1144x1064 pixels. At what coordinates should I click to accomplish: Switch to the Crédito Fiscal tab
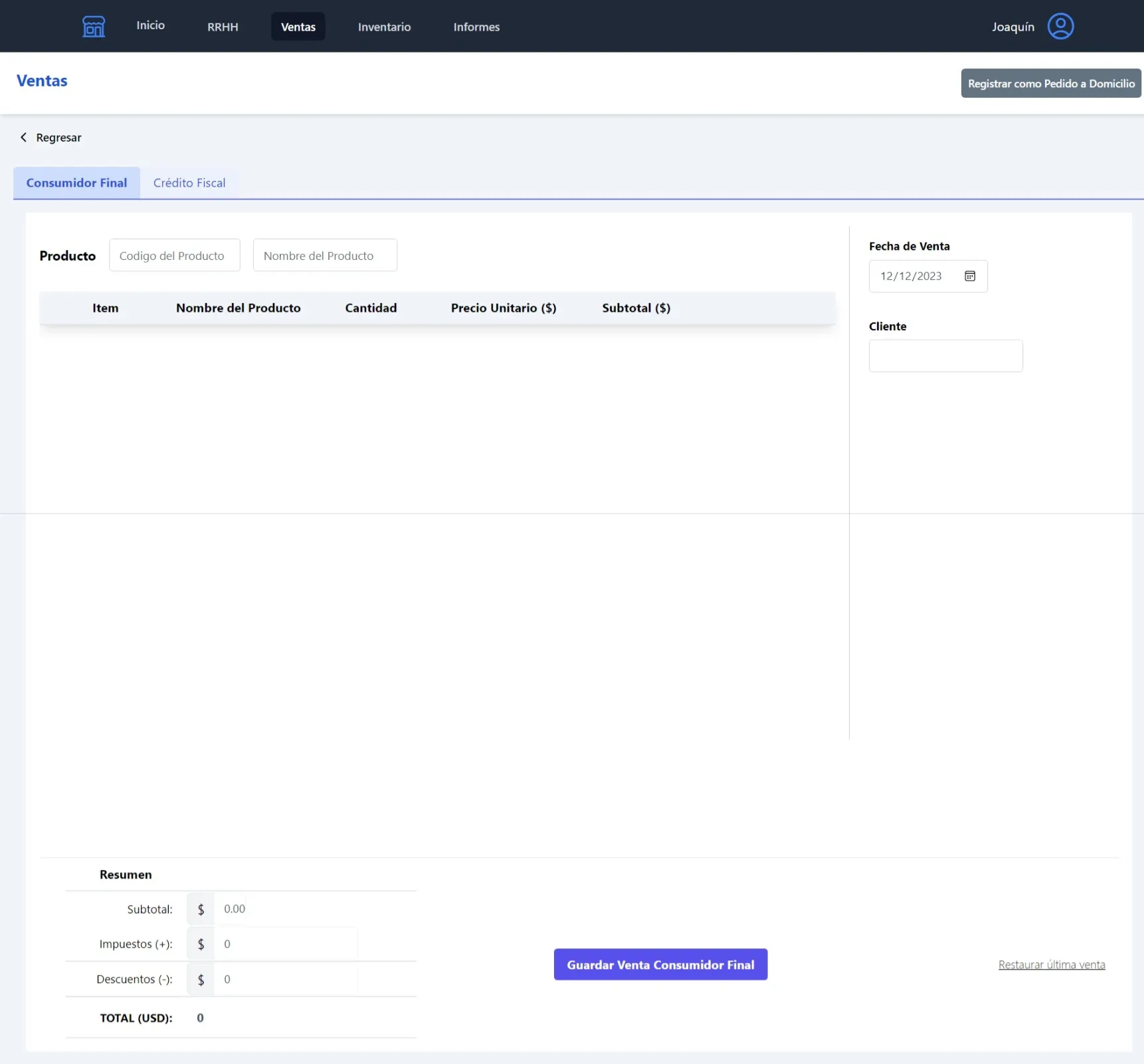(189, 183)
